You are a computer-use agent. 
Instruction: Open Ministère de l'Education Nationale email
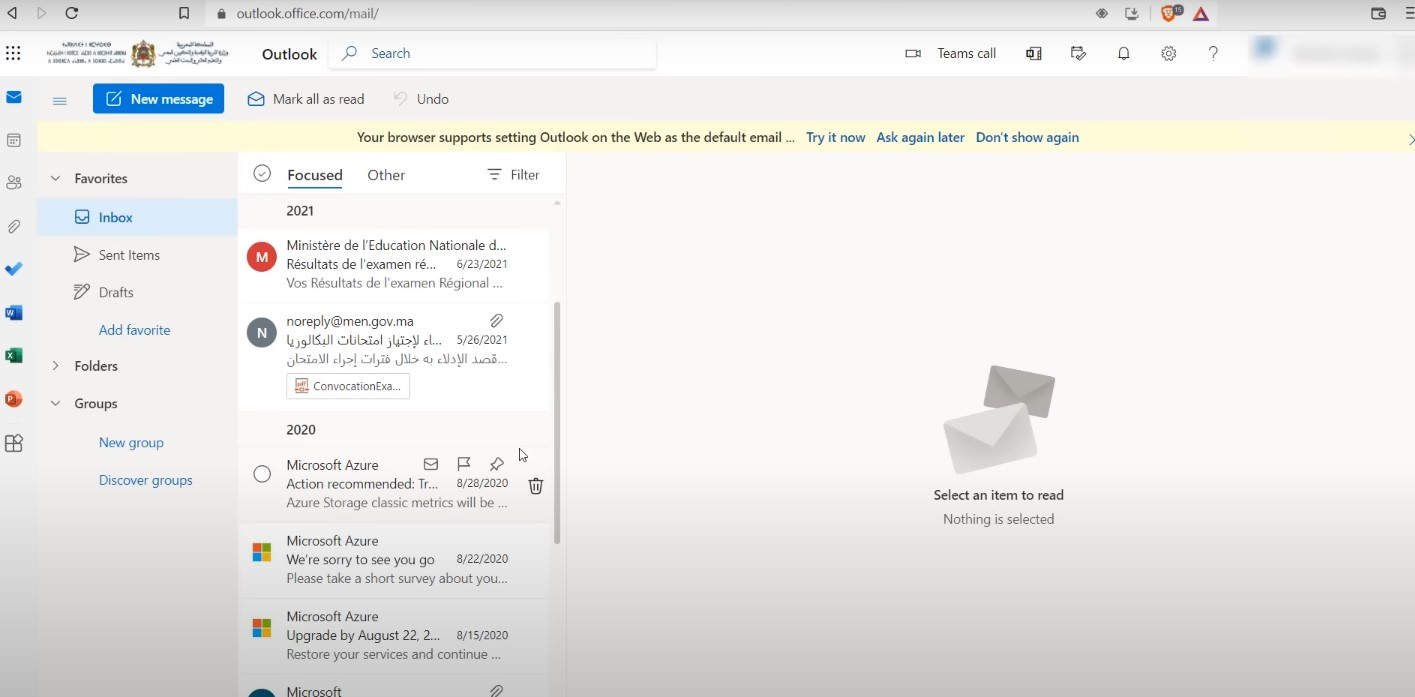(394, 264)
